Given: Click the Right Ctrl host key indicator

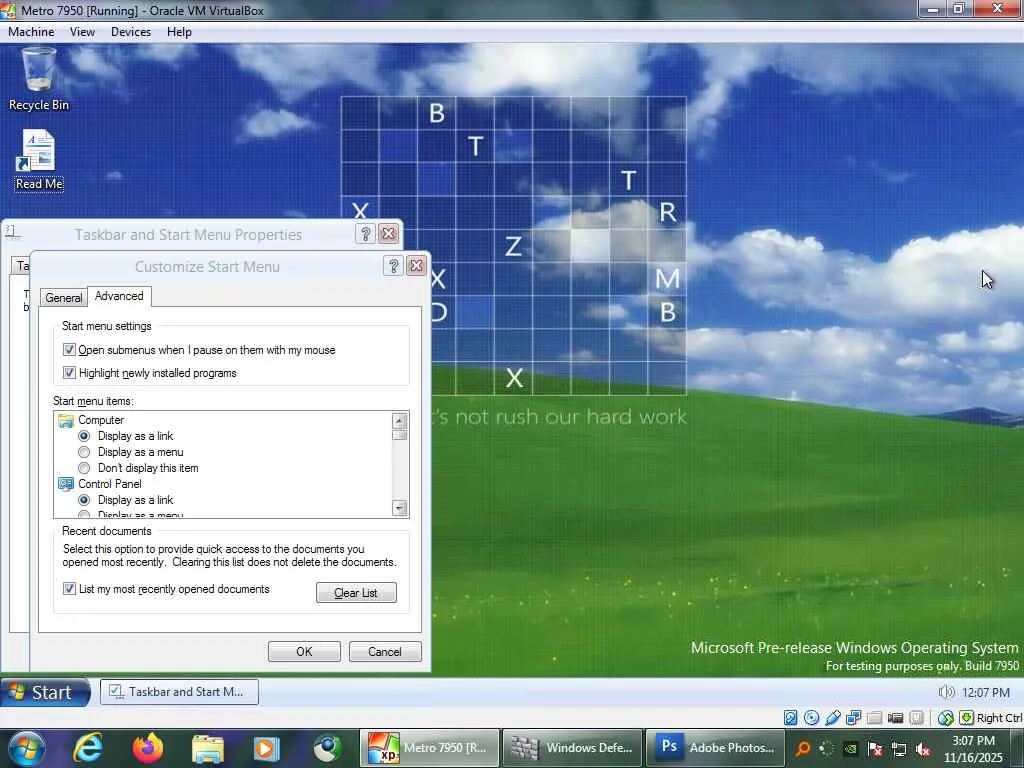Looking at the screenshot, I should [991, 718].
